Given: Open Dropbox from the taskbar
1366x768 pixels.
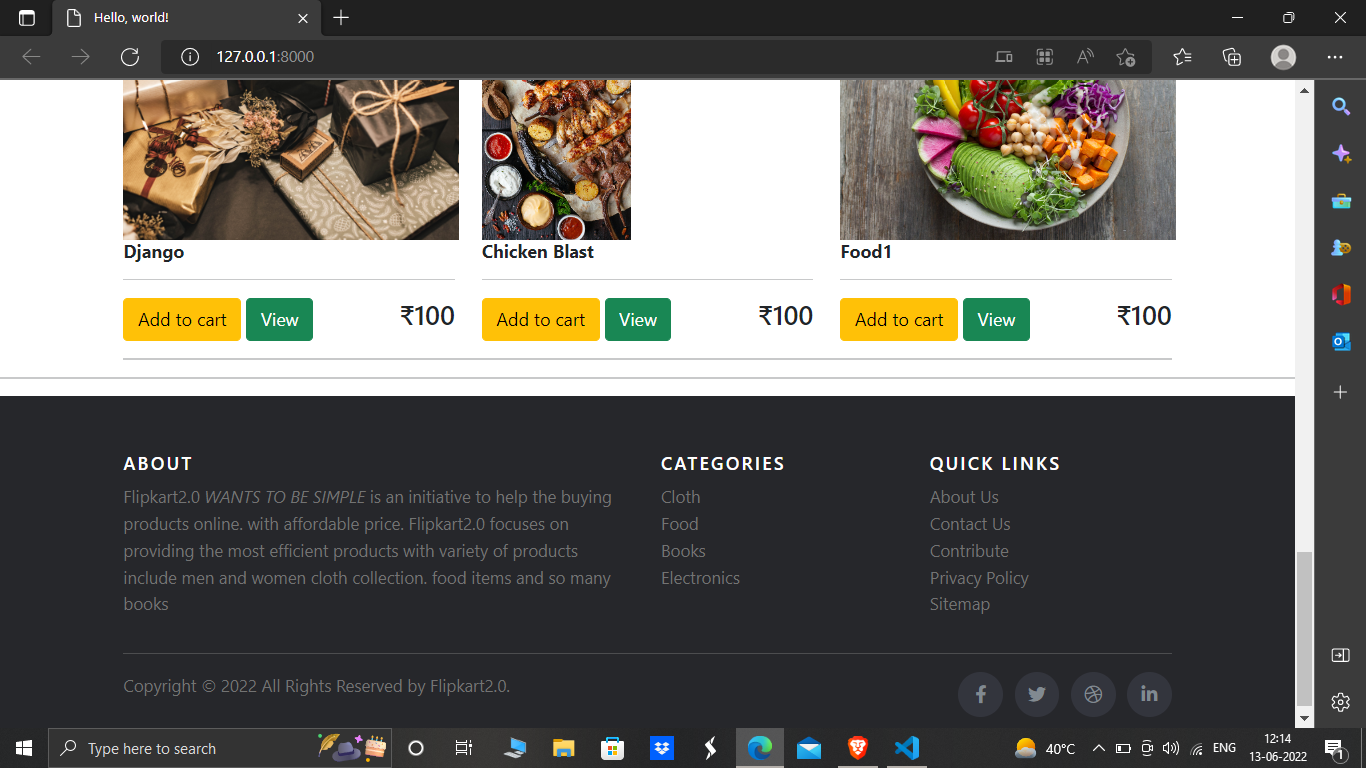Looking at the screenshot, I should [661, 747].
